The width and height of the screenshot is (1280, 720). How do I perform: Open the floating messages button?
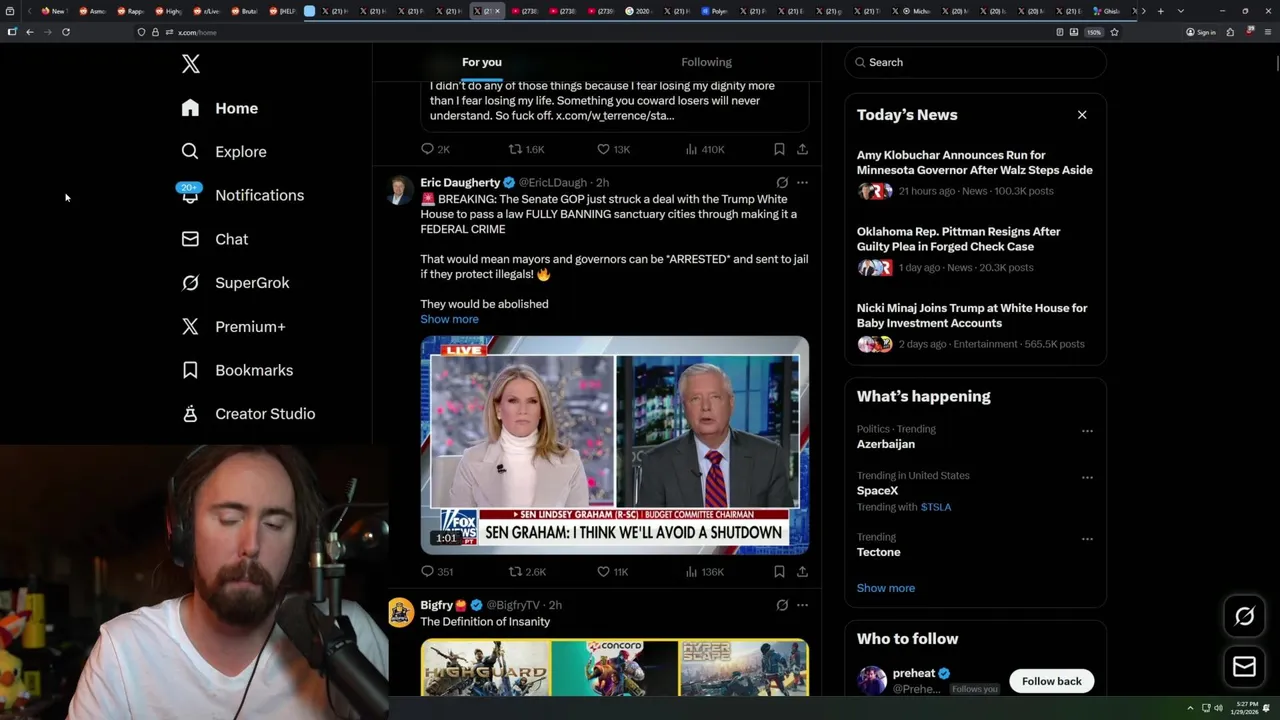coord(1244,666)
